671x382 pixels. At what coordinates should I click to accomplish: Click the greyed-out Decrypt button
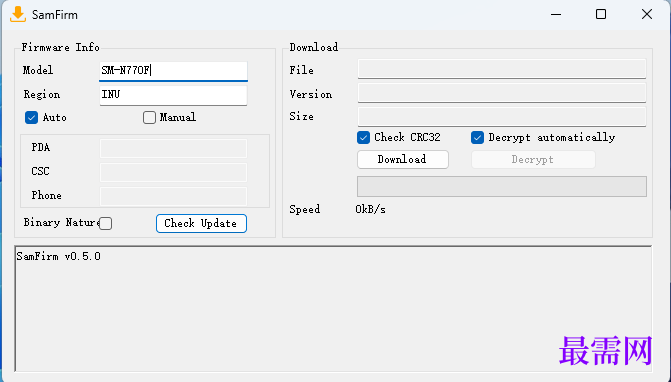533,160
